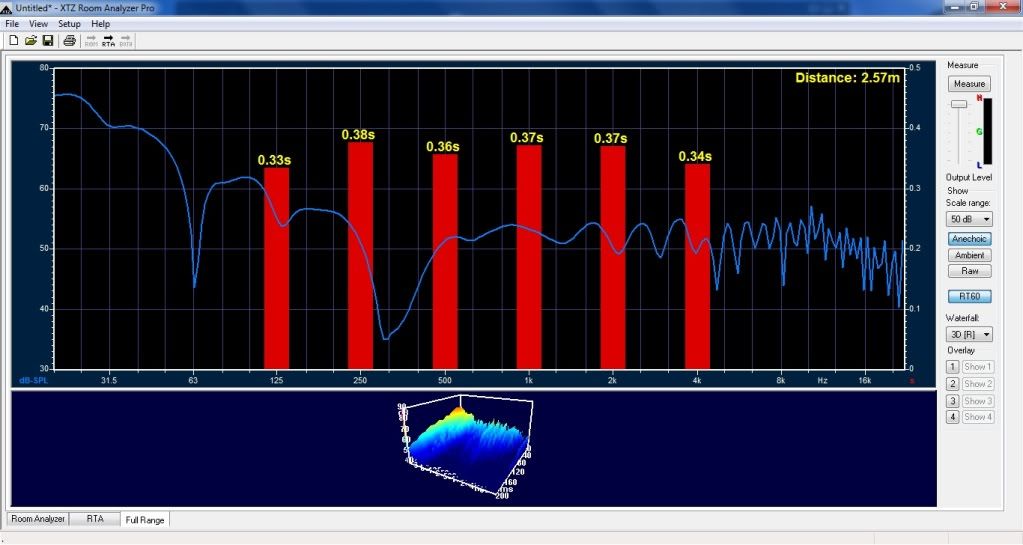Click the Output Level slider handle
This screenshot has width=1023, height=545.
pos(958,104)
